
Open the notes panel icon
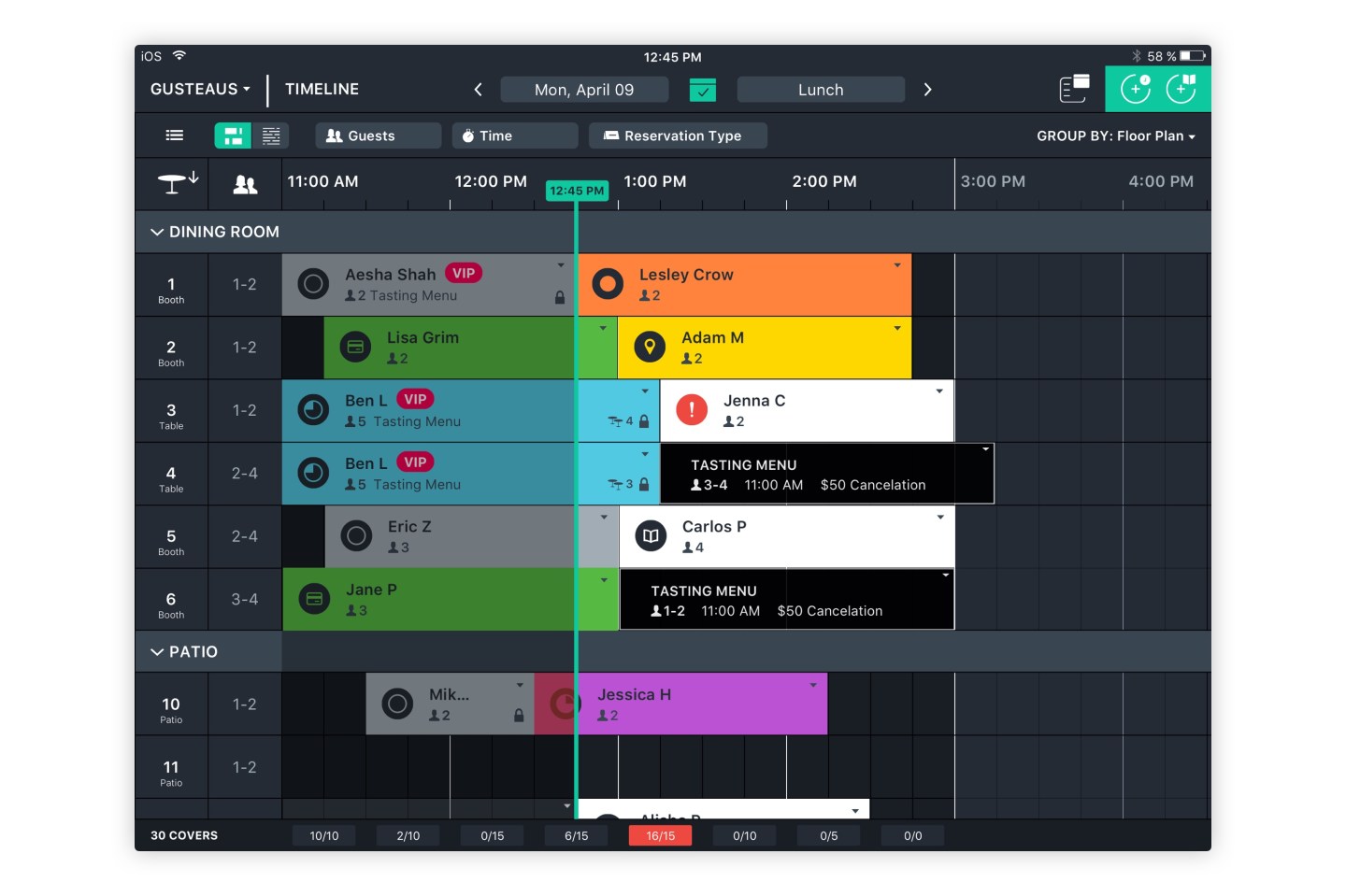pyautogui.click(x=1074, y=89)
